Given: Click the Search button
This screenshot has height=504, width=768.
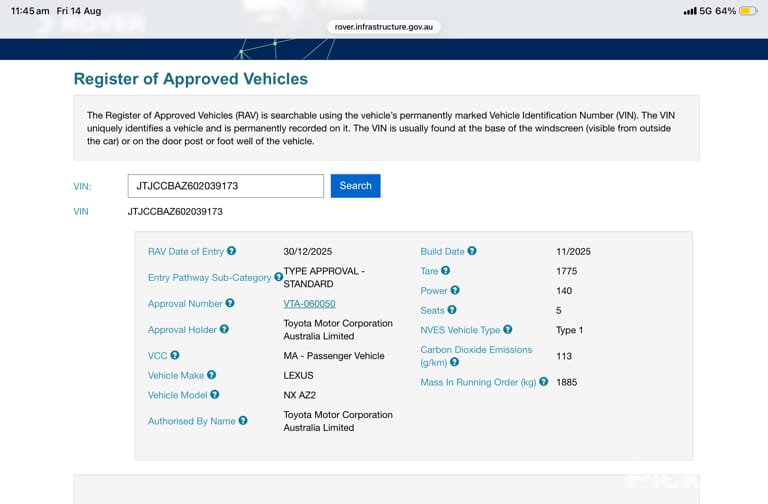Looking at the screenshot, I should pyautogui.click(x=356, y=186).
